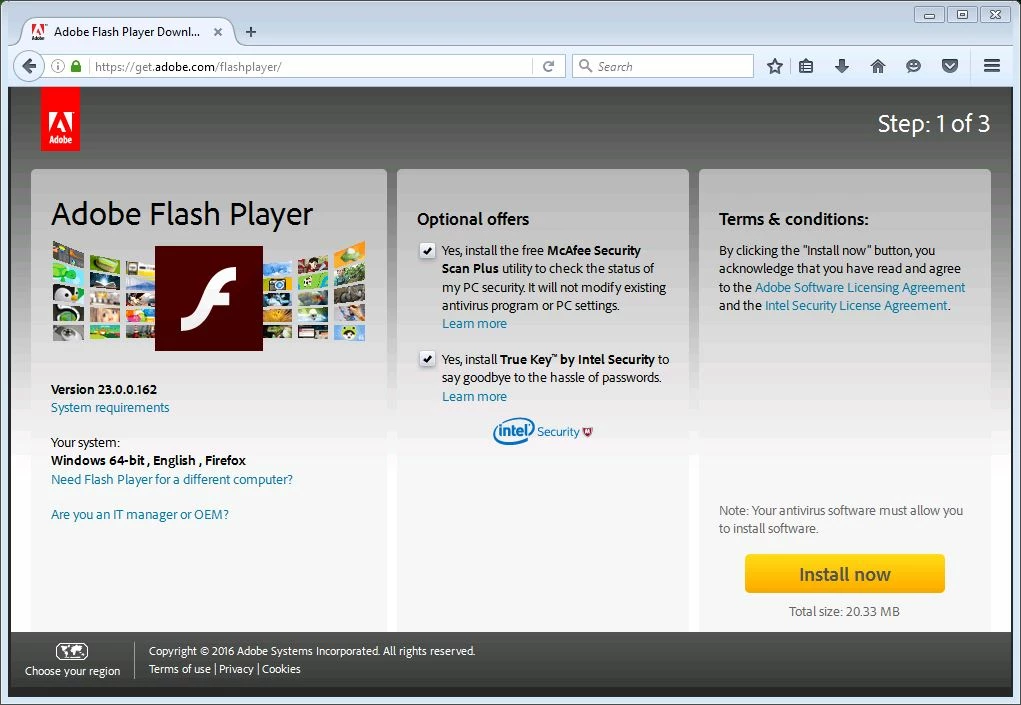The height and width of the screenshot is (705, 1021).
Task: Click the browser Back arrow button
Action: click(x=29, y=66)
